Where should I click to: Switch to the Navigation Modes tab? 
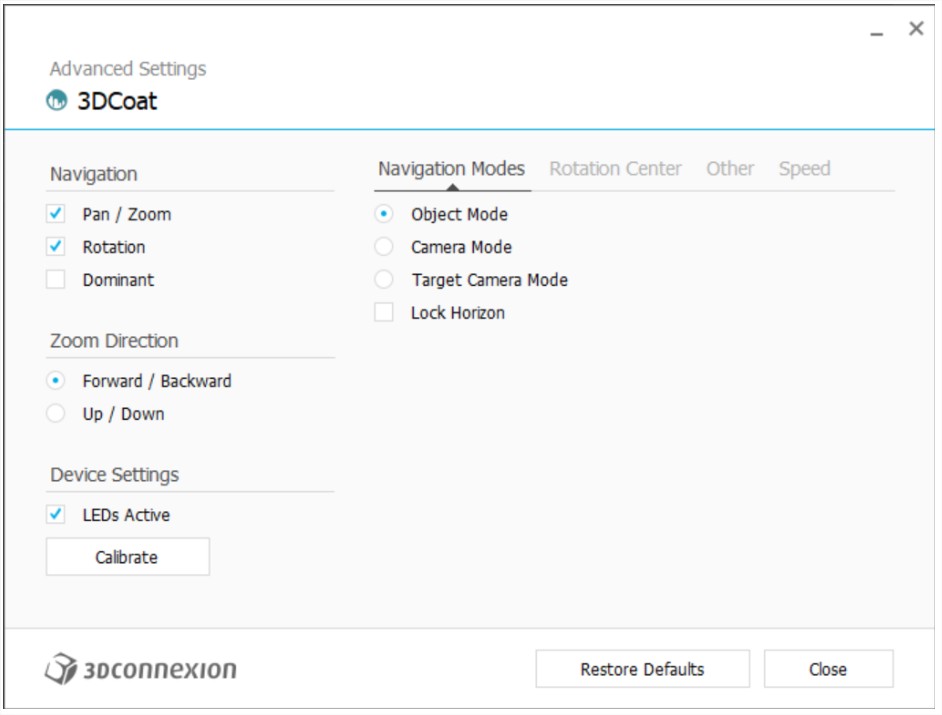click(452, 169)
